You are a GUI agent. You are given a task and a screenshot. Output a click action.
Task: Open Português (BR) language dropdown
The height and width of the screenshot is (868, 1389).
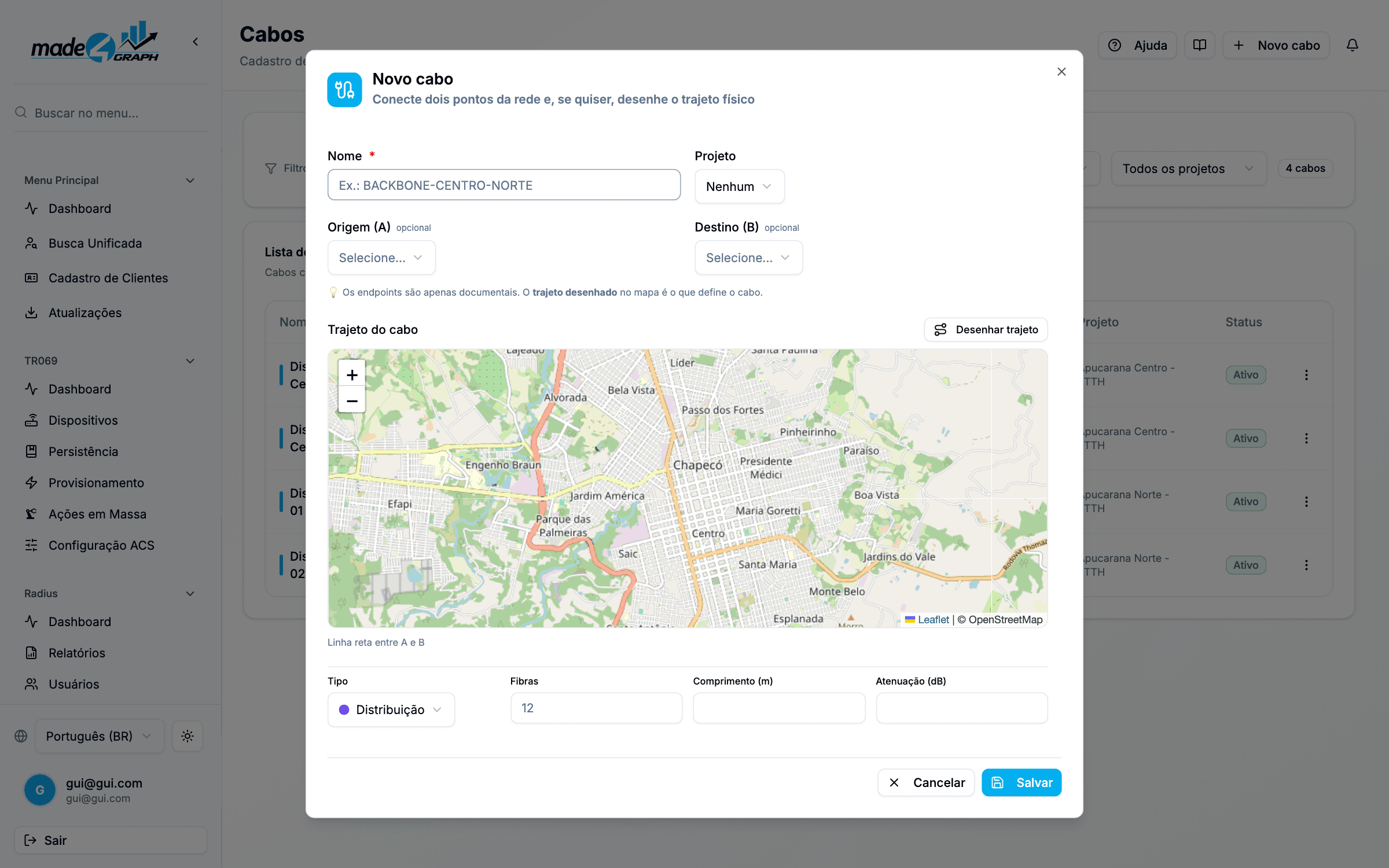100,736
